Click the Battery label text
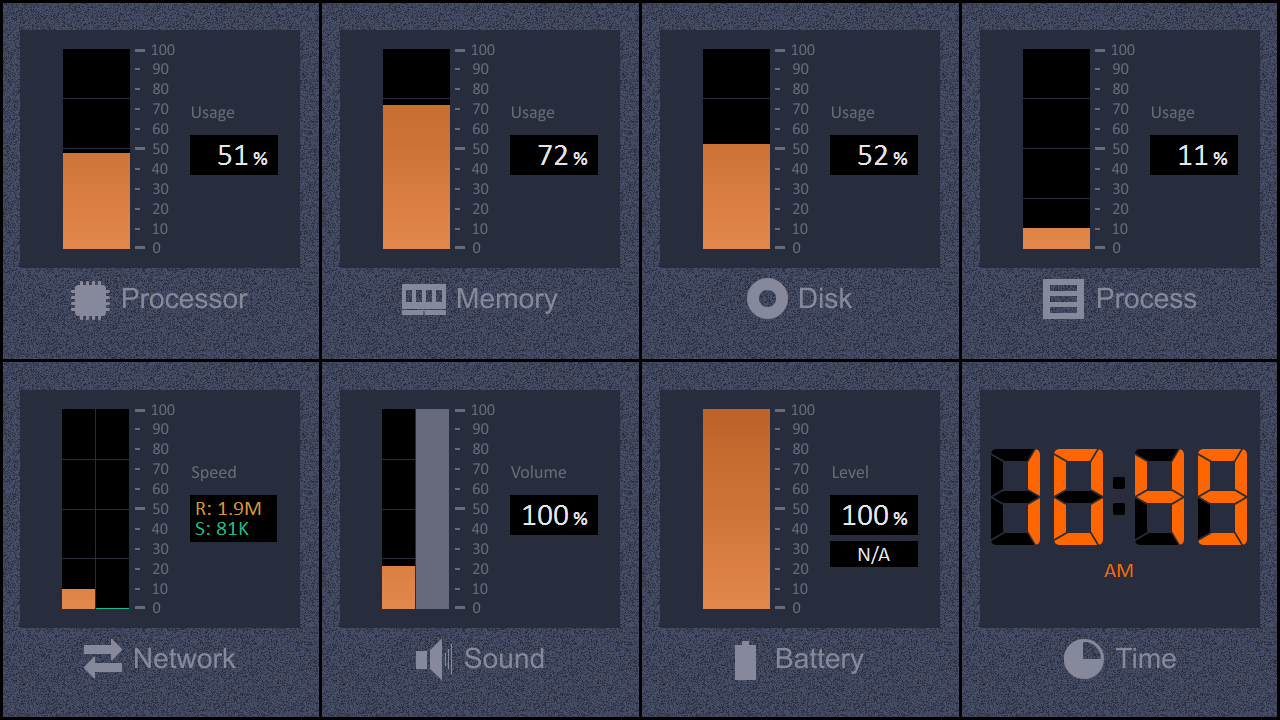The height and width of the screenshot is (720, 1280). [x=819, y=659]
